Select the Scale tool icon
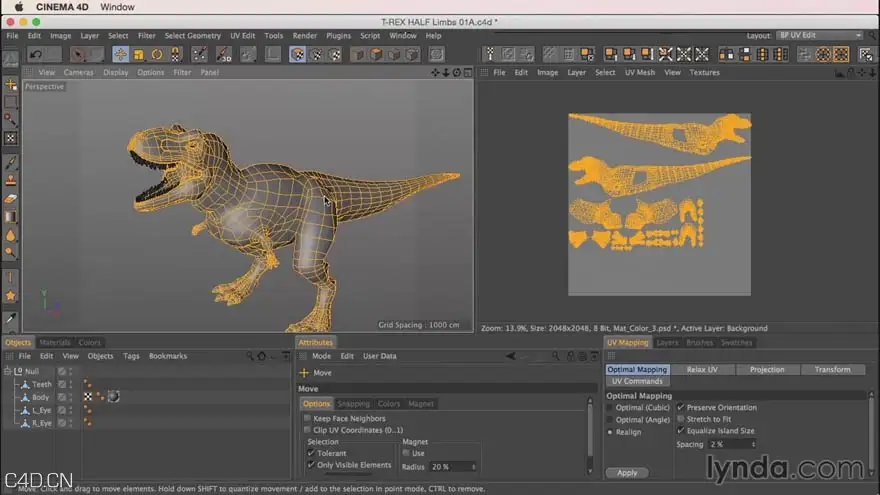880x495 pixels. coord(139,54)
